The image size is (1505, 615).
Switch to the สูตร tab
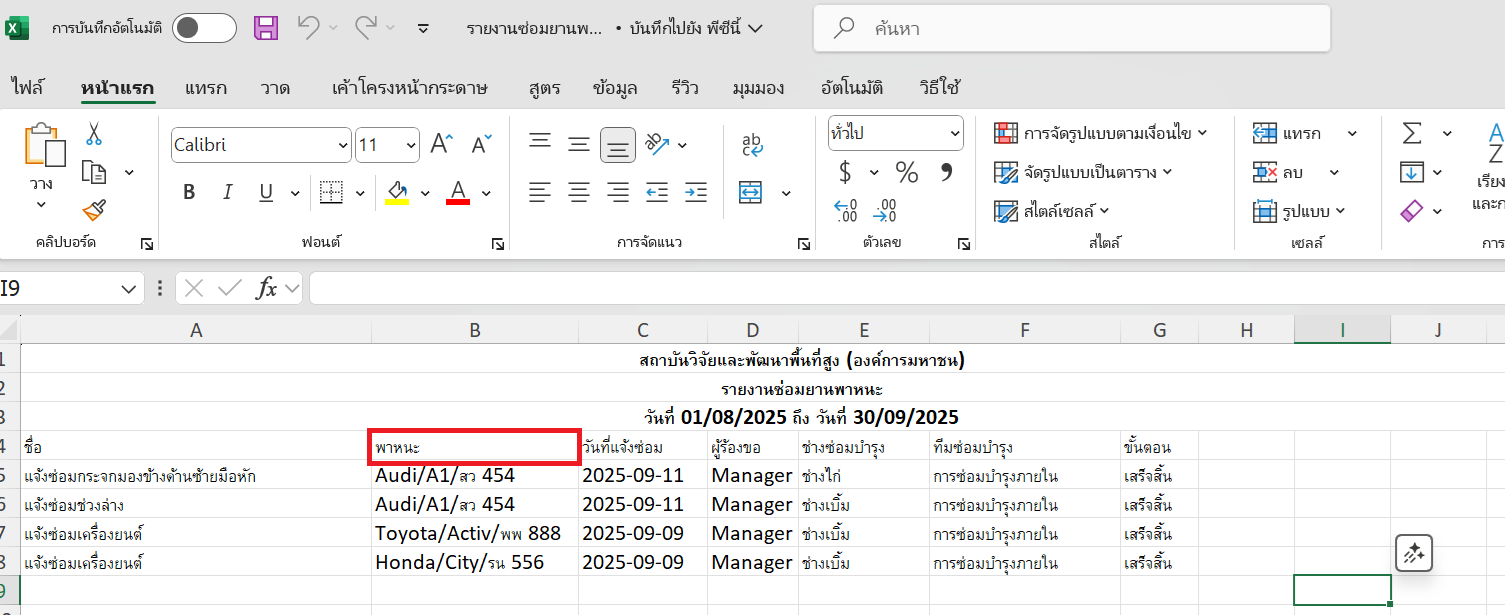544,88
